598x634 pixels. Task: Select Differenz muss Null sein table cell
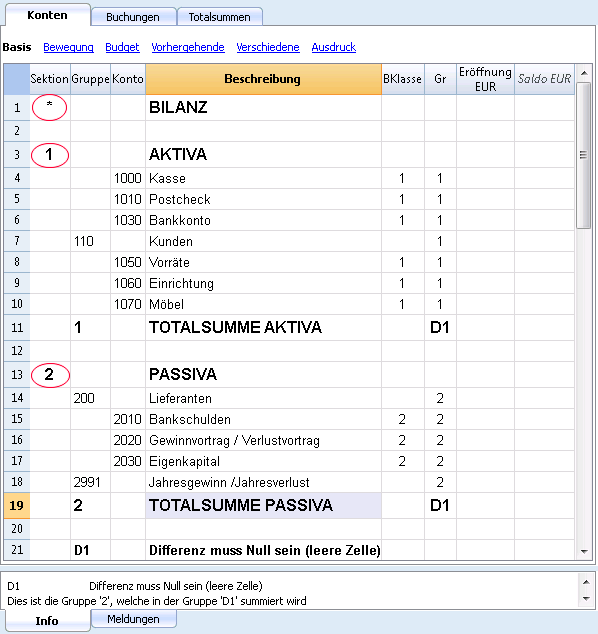[x=263, y=550]
